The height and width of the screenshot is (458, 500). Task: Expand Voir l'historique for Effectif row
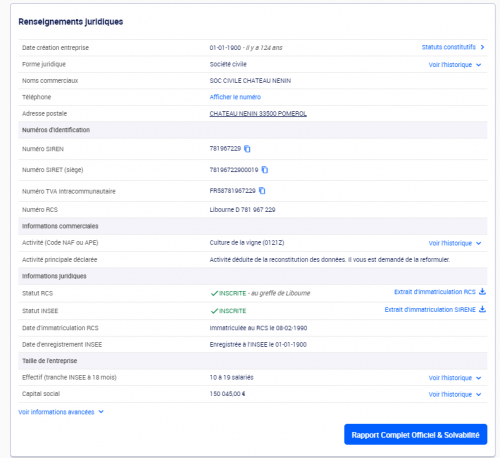pos(455,378)
